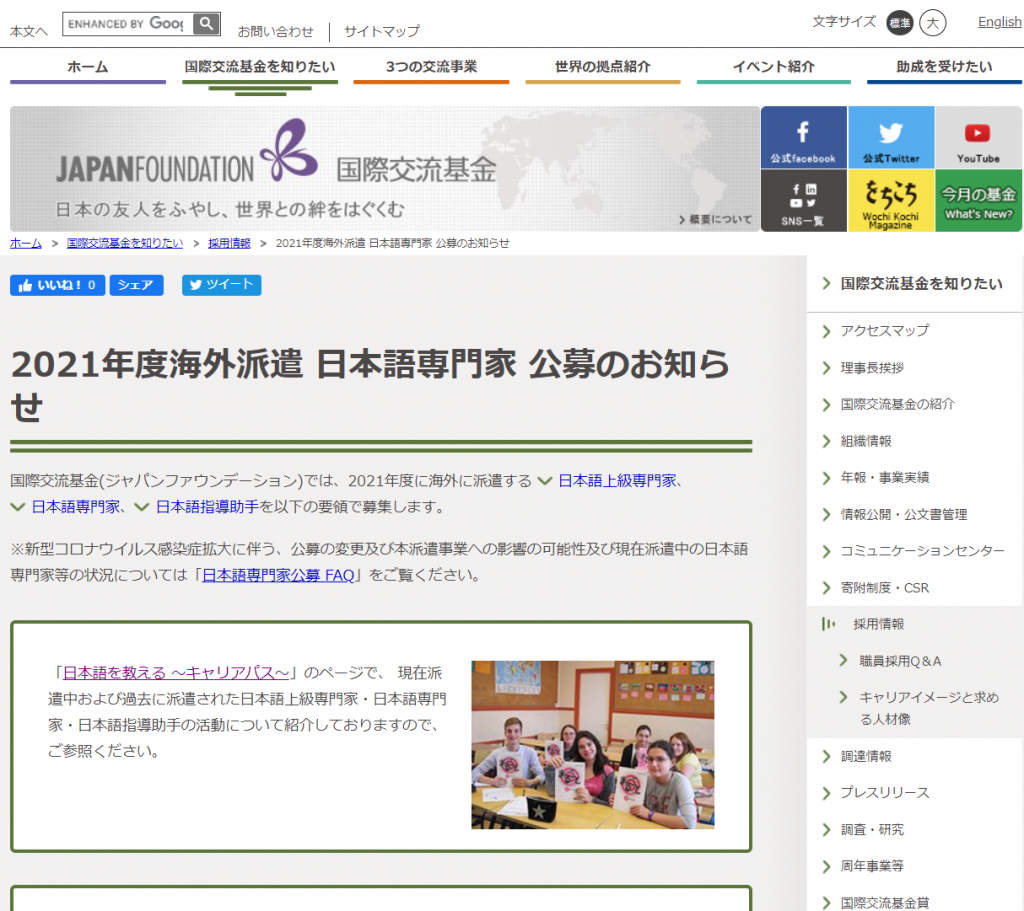Screen dimensions: 1024x911
Task: Open the official Facebook page icon
Action: pos(803,136)
